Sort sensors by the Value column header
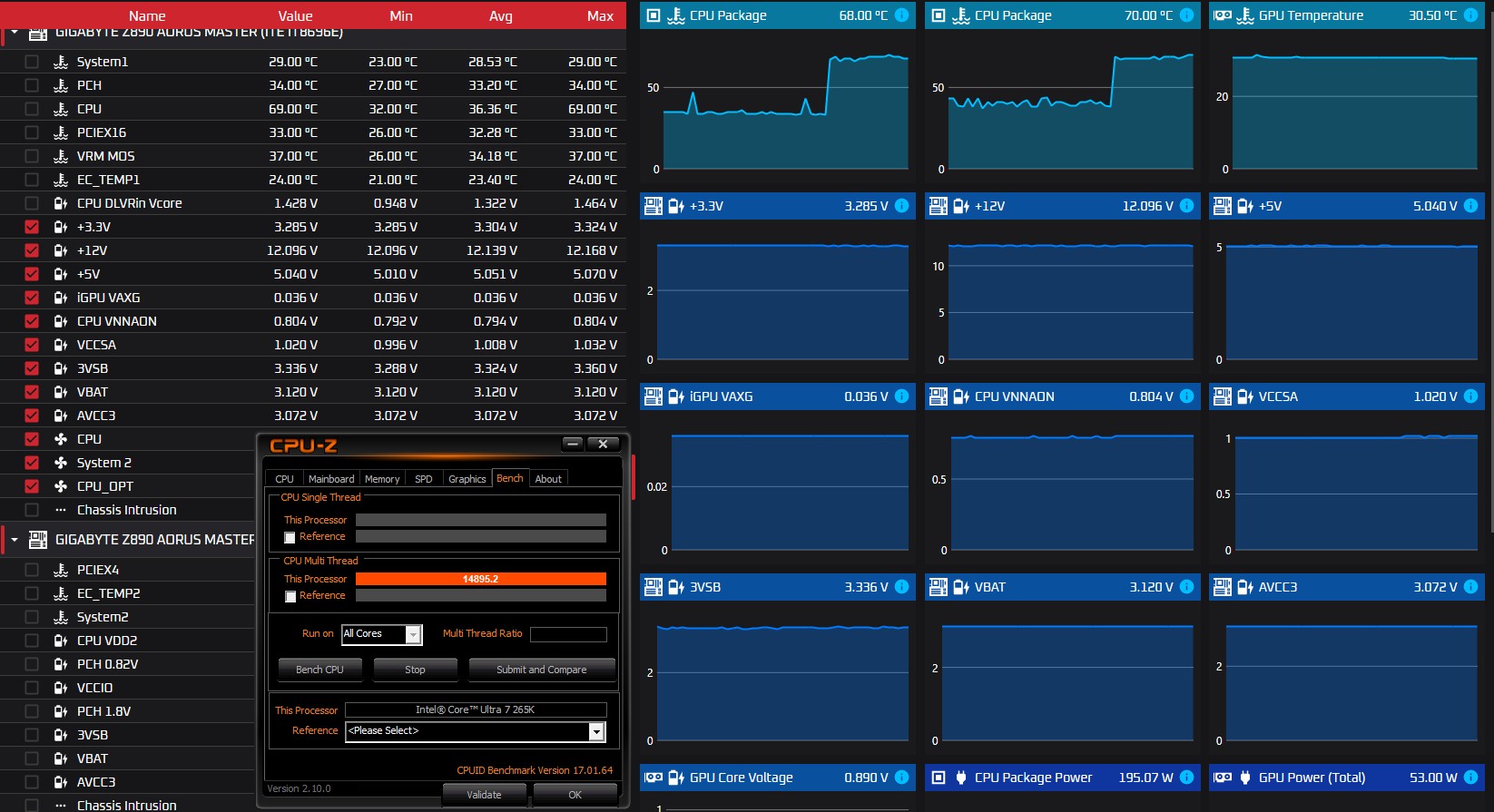The width and height of the screenshot is (1494, 812). [295, 15]
